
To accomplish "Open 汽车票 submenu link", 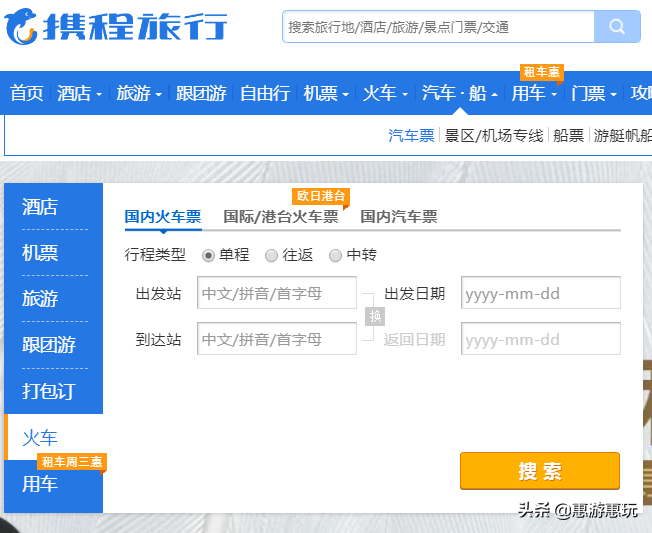I will tap(411, 136).
